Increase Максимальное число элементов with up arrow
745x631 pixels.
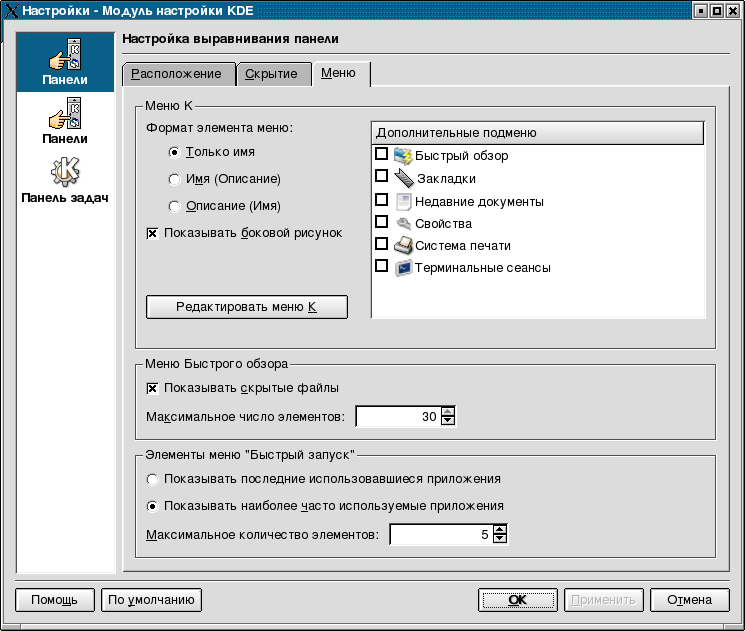pos(448,412)
